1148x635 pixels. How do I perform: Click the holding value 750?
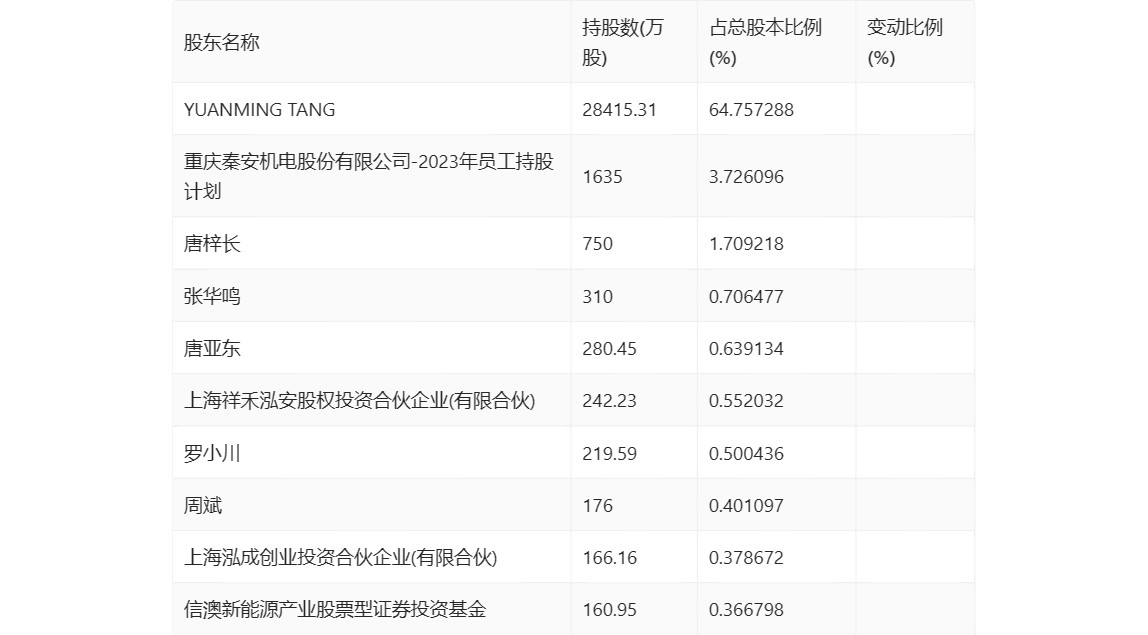coord(597,244)
